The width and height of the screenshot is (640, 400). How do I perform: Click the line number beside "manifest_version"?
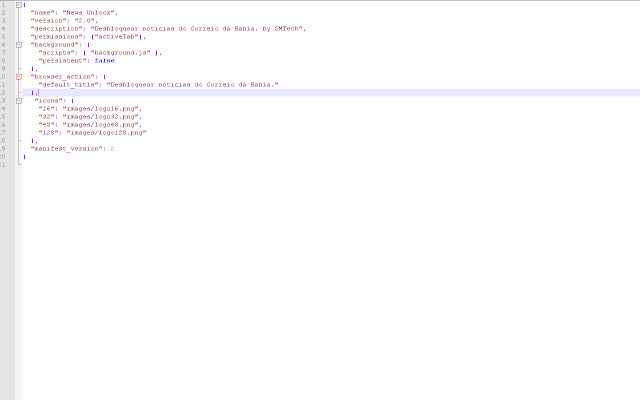click(x=5, y=148)
